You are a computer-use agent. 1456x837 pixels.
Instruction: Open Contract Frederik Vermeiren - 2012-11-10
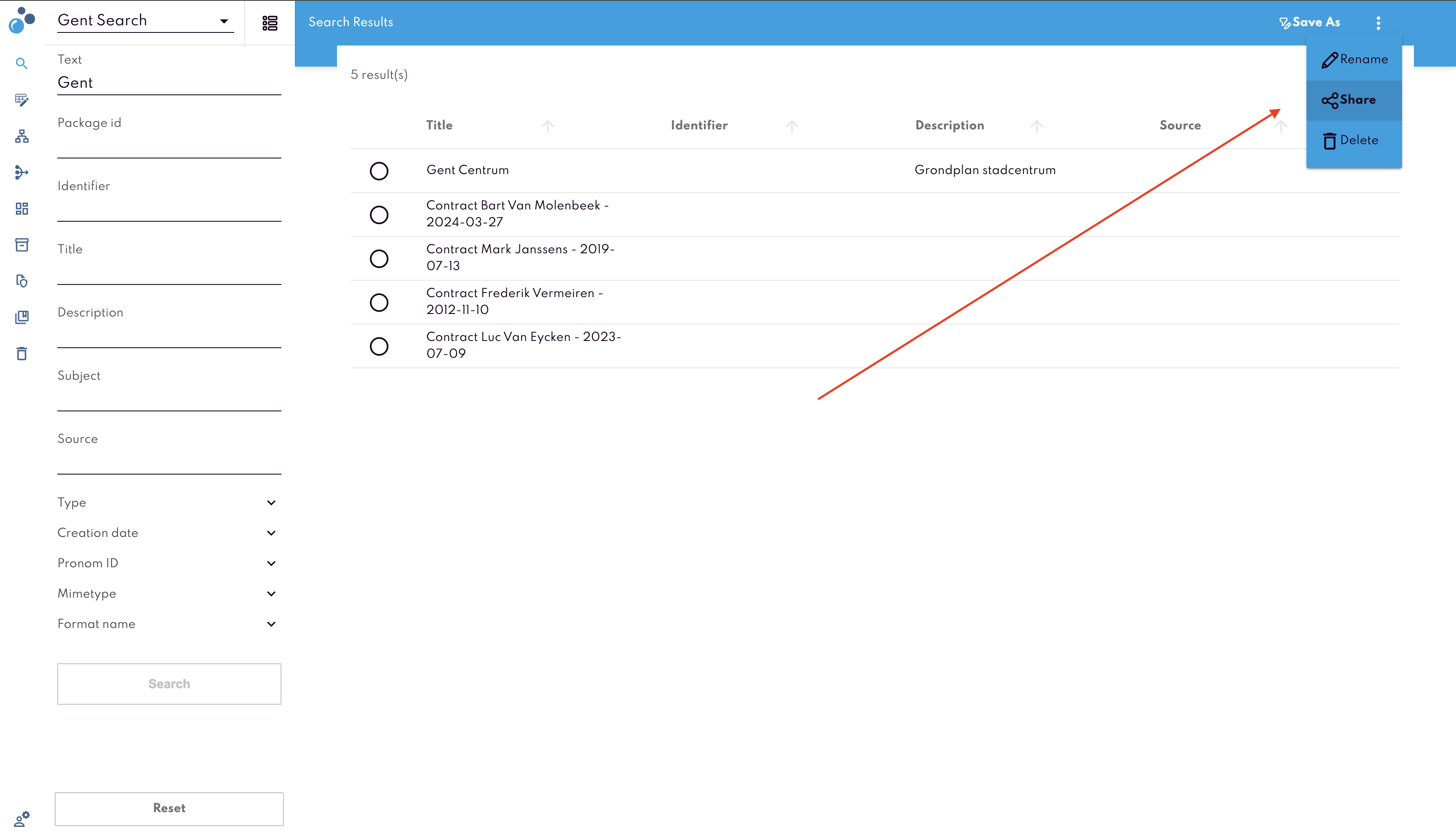click(x=514, y=301)
